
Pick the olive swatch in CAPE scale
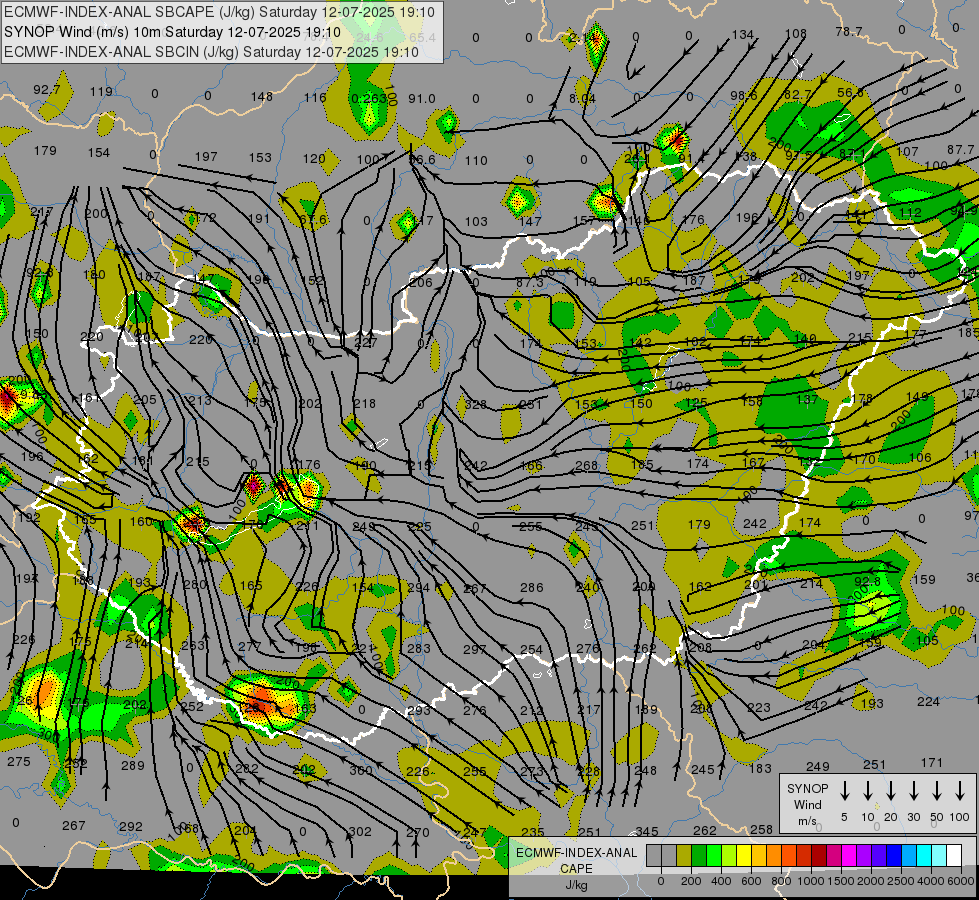point(684,855)
